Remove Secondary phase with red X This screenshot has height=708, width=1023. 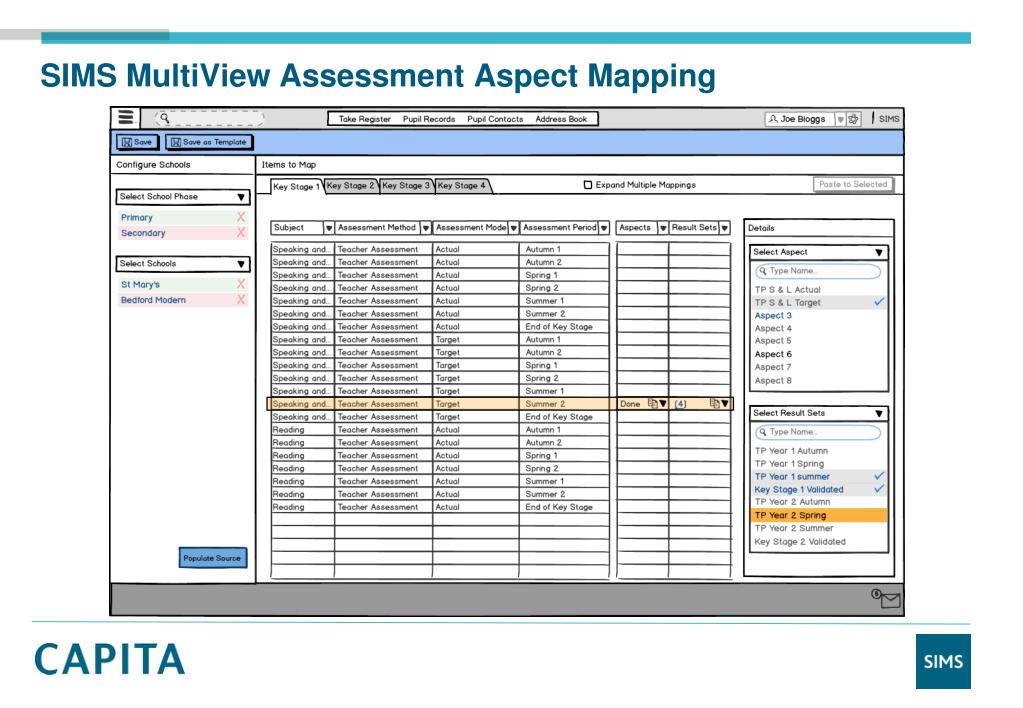tap(241, 233)
